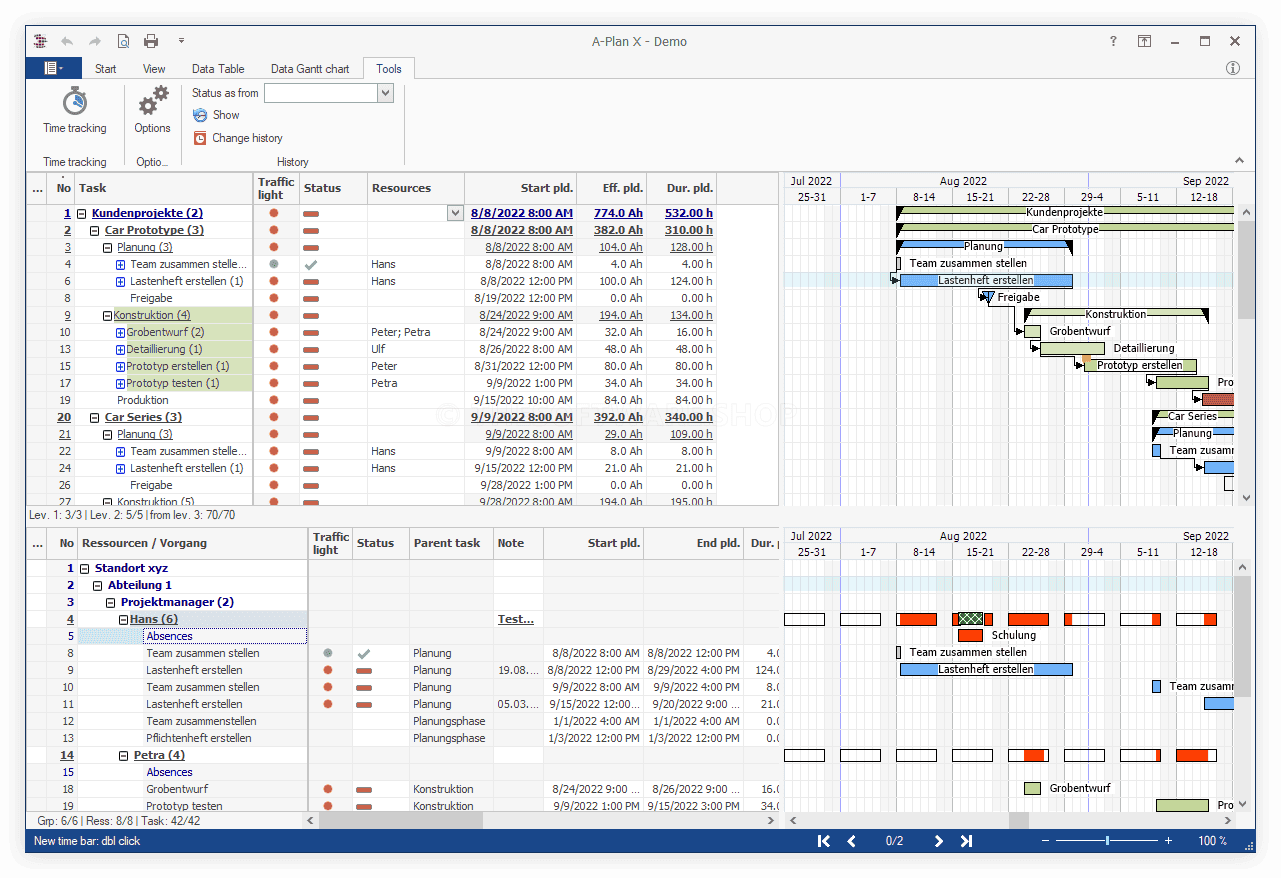Collapse Car Series (3) node
1281x878 pixels.
[x=95, y=417]
